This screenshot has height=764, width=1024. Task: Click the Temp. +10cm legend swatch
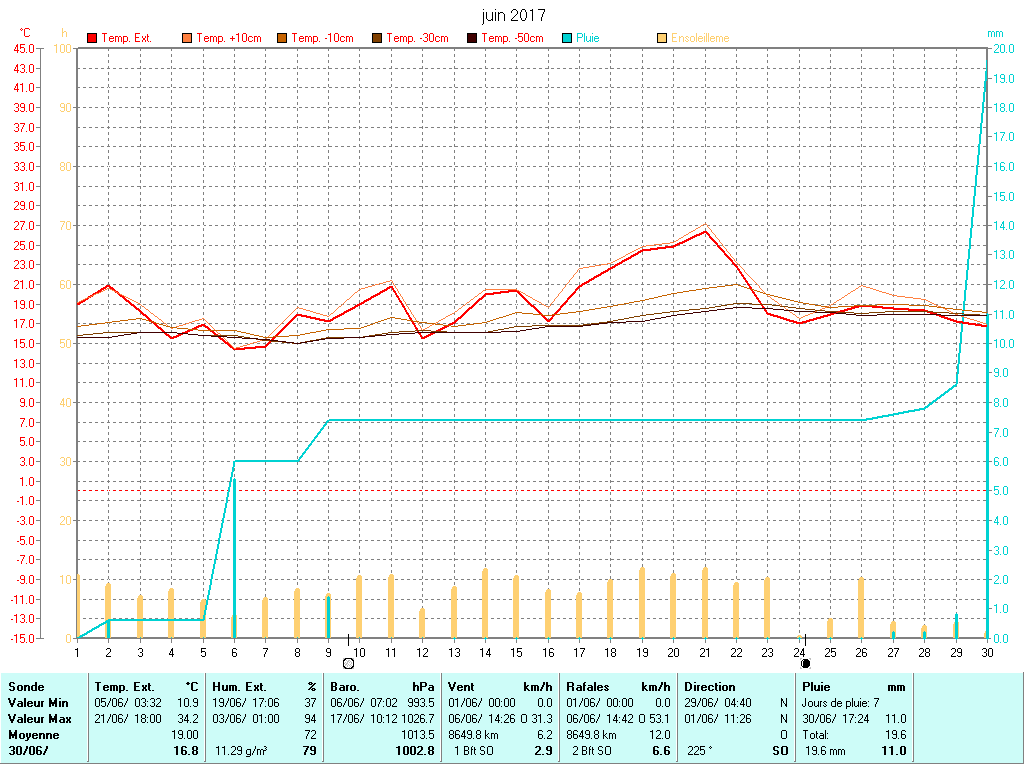click(187, 38)
